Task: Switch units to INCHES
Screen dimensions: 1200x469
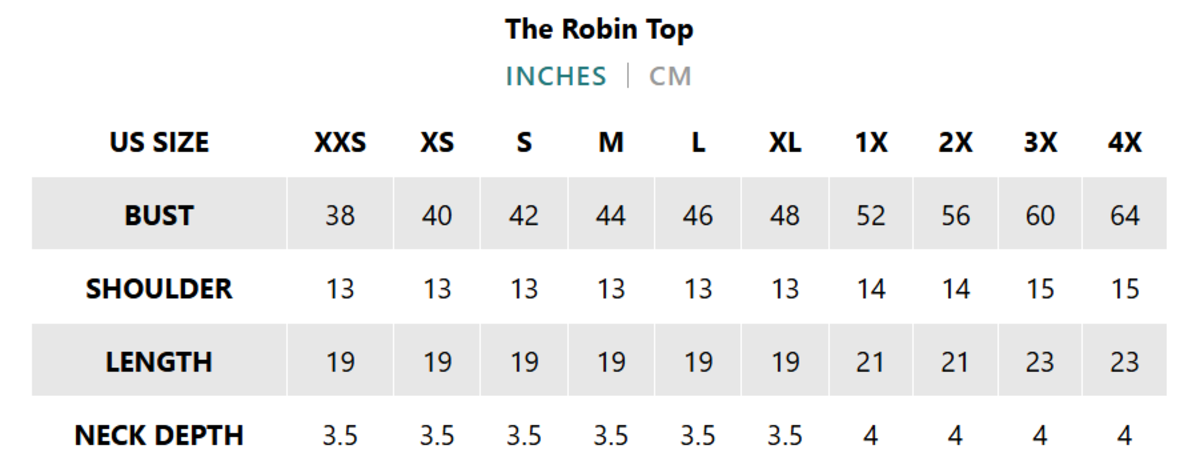Action: point(556,77)
